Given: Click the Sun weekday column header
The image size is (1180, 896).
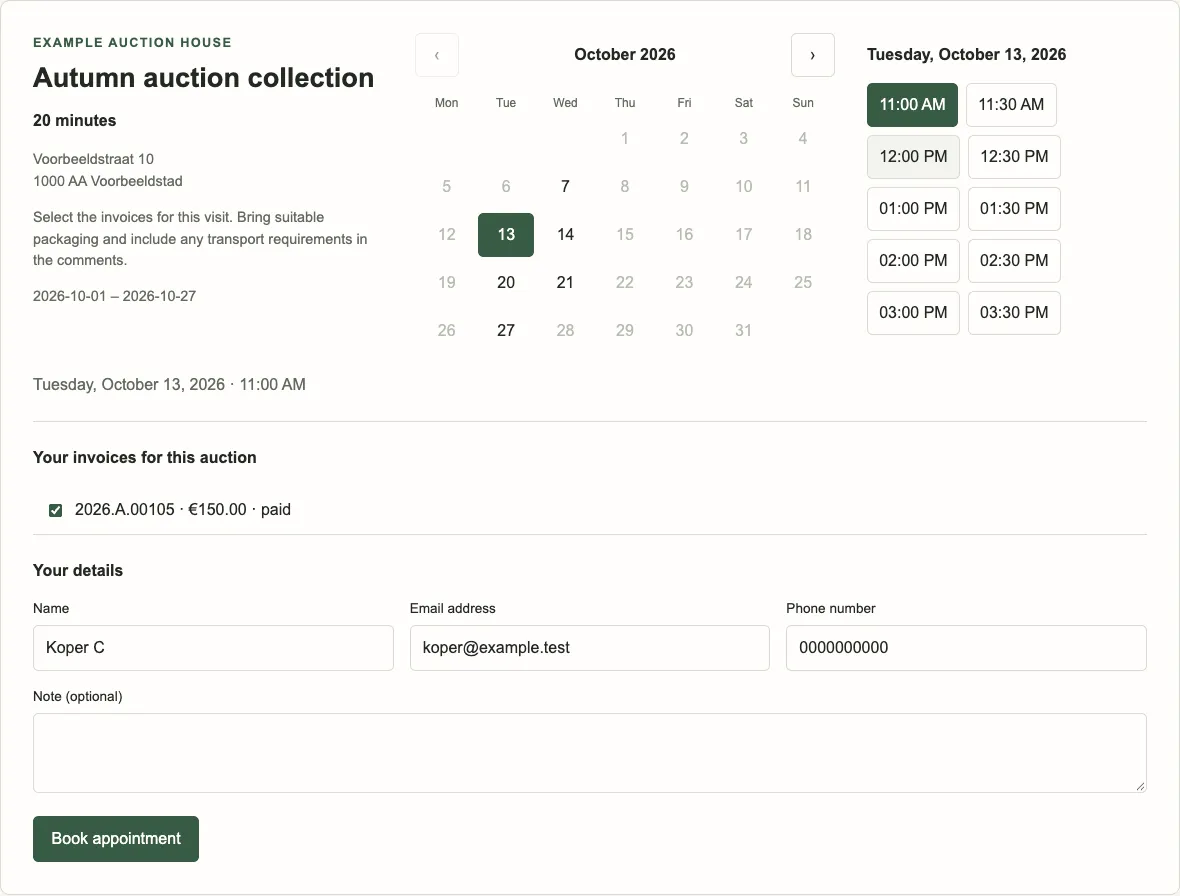Looking at the screenshot, I should pos(803,103).
